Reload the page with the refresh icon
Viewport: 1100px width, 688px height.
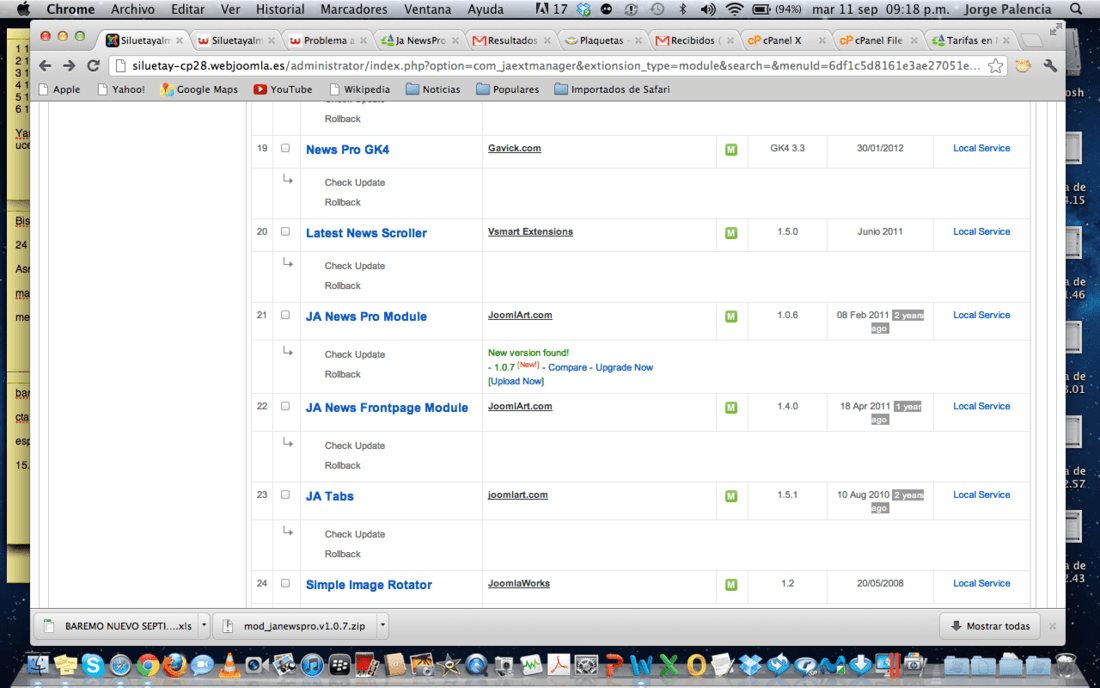point(93,66)
